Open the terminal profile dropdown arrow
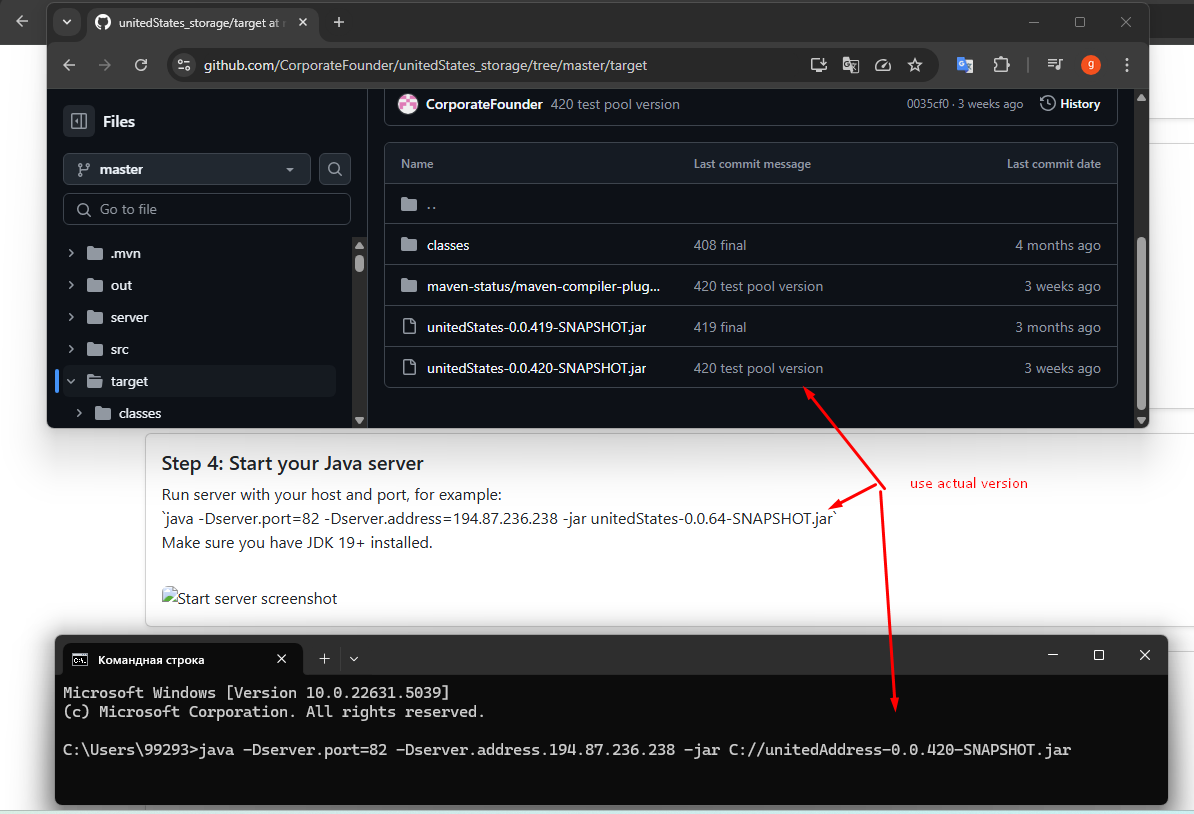Screen dimensions: 1194x814 coord(354,658)
